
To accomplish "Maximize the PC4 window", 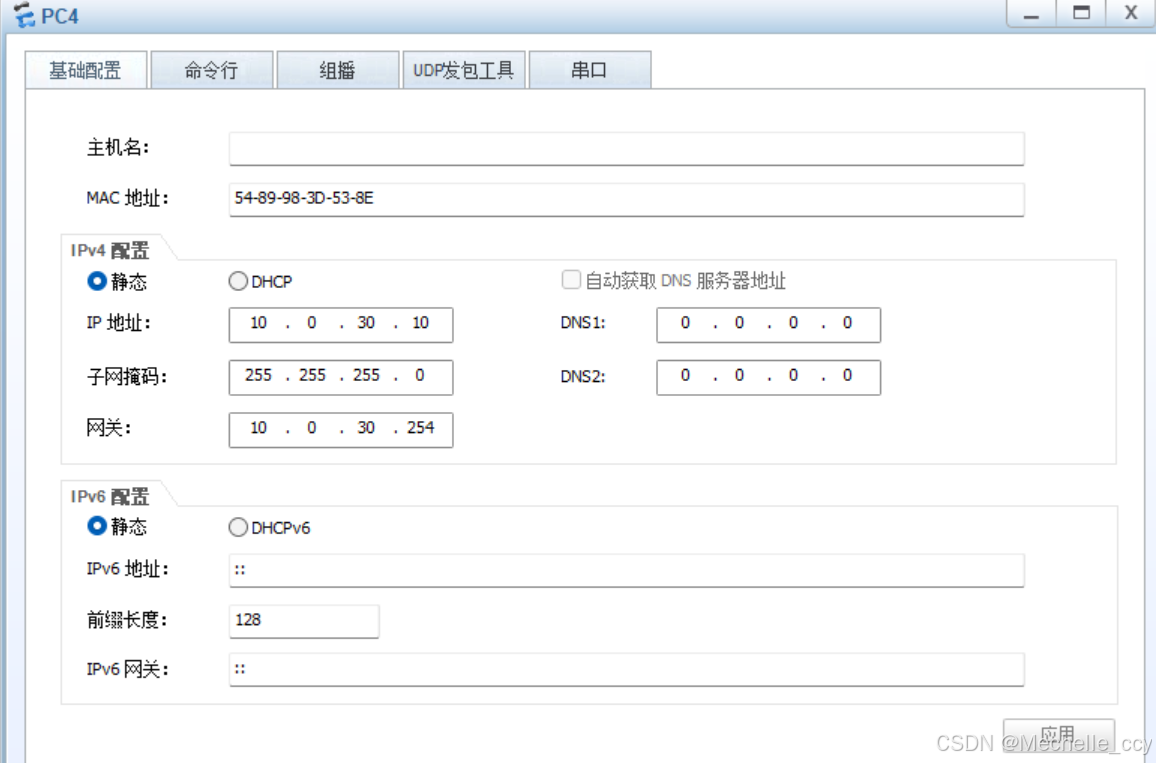I will pos(1081,13).
